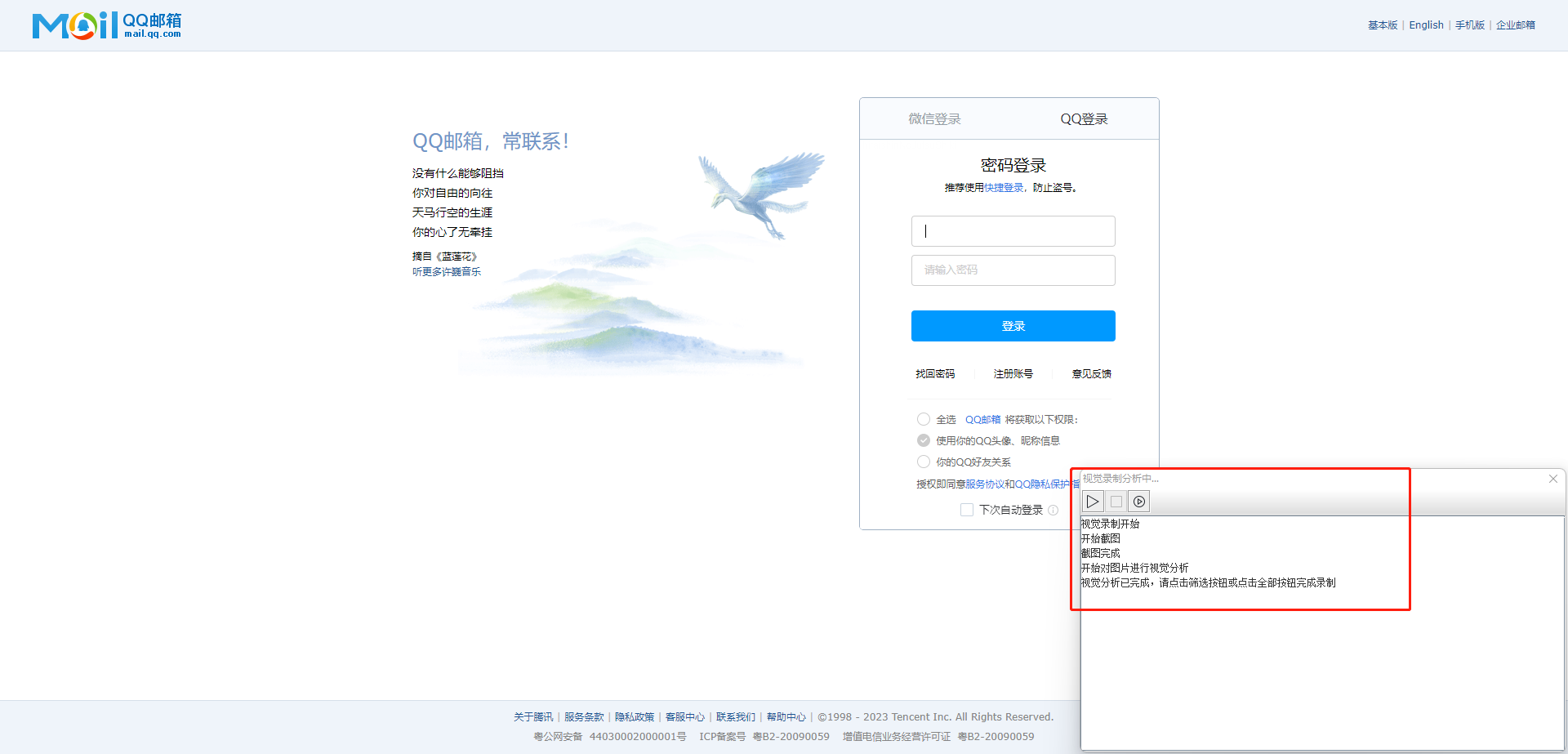Click the 开始对图片进行视觉分析 log line

[1135, 569]
